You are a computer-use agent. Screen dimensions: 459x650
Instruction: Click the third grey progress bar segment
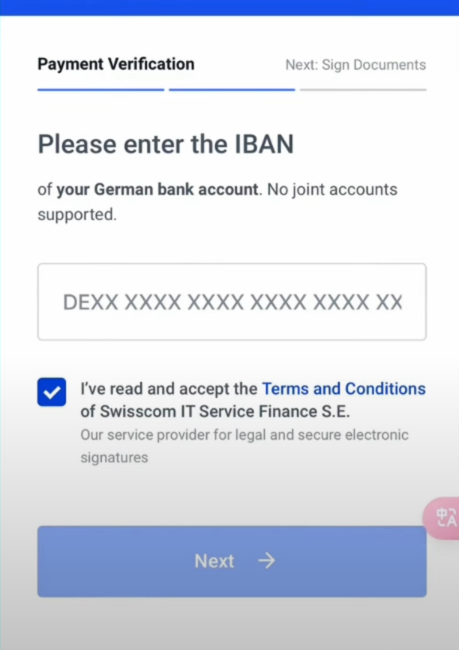363,90
